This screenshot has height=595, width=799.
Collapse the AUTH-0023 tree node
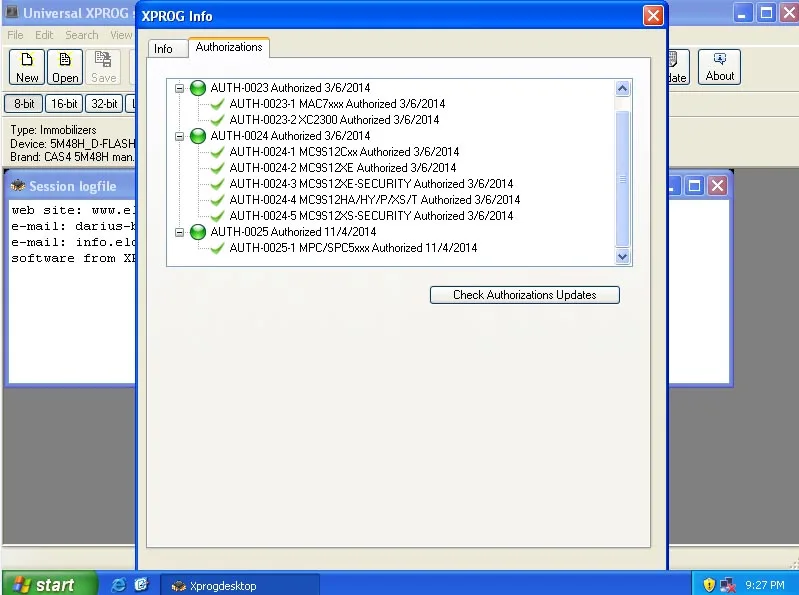tap(179, 88)
